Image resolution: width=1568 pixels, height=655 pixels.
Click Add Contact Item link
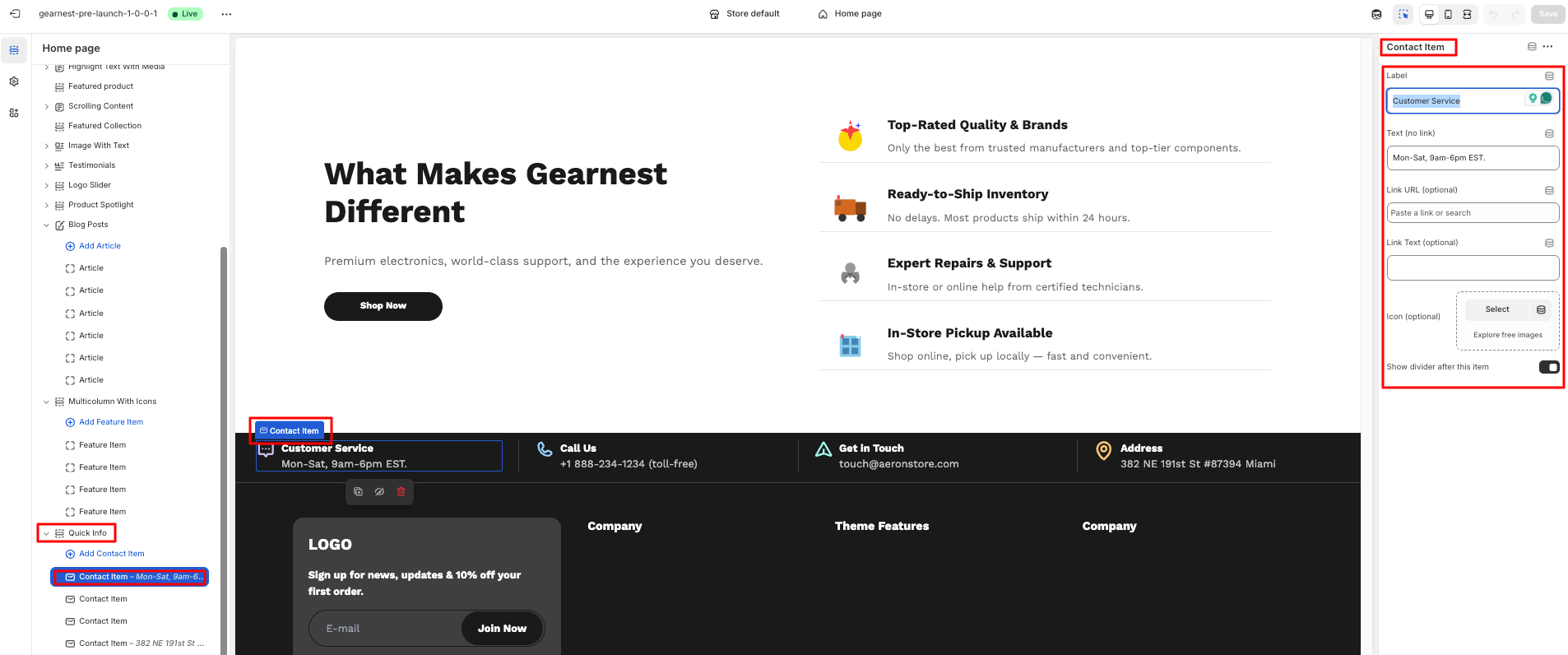[111, 554]
